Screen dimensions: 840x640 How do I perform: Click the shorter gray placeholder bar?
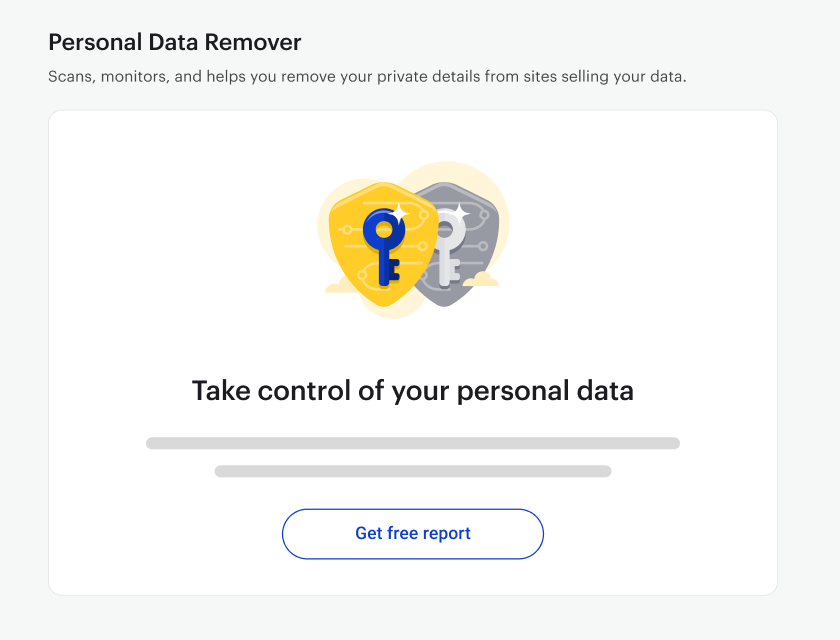click(x=412, y=471)
